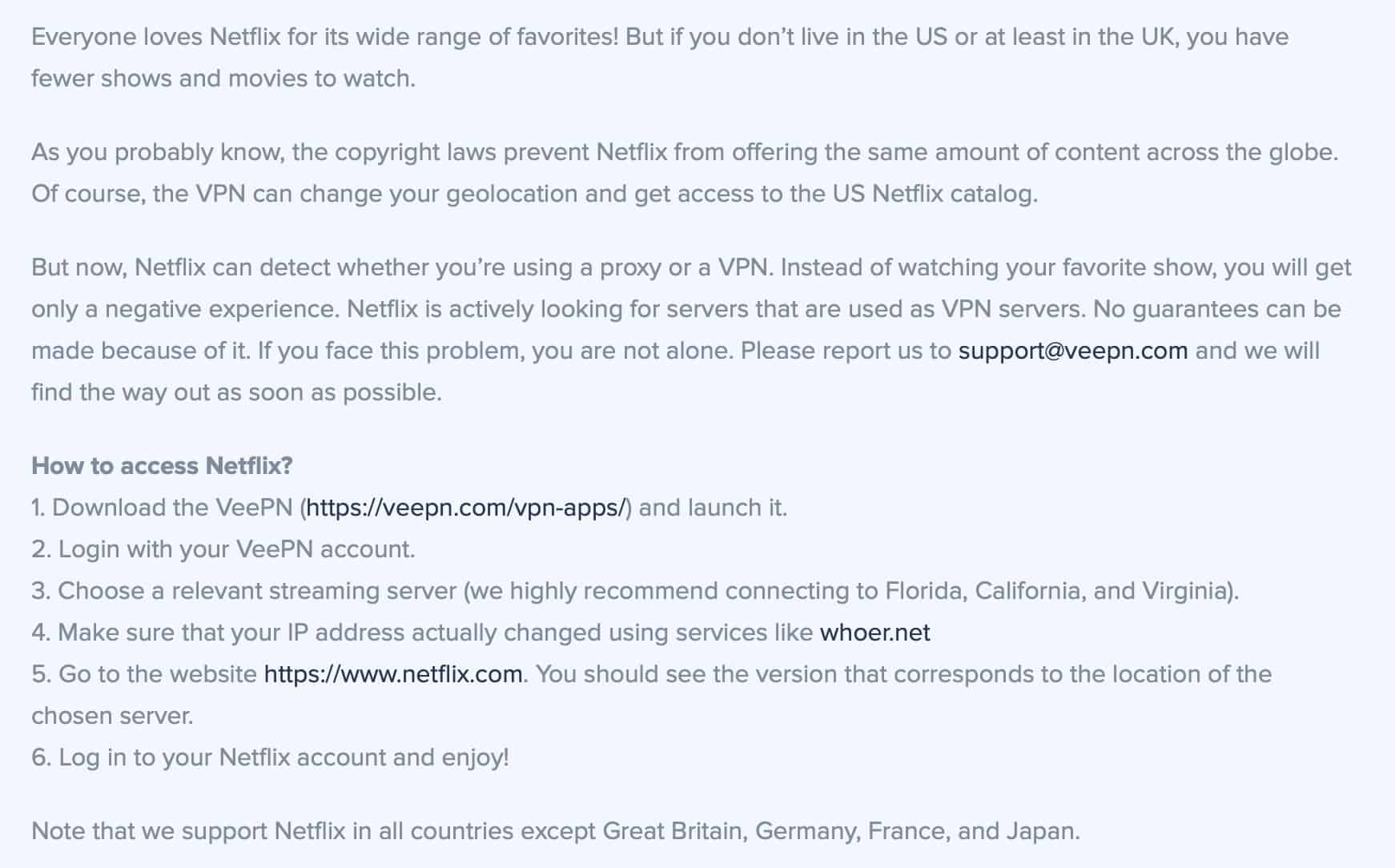Click the 'fewer shows and movies to watch' line

pyautogui.click(x=223, y=78)
